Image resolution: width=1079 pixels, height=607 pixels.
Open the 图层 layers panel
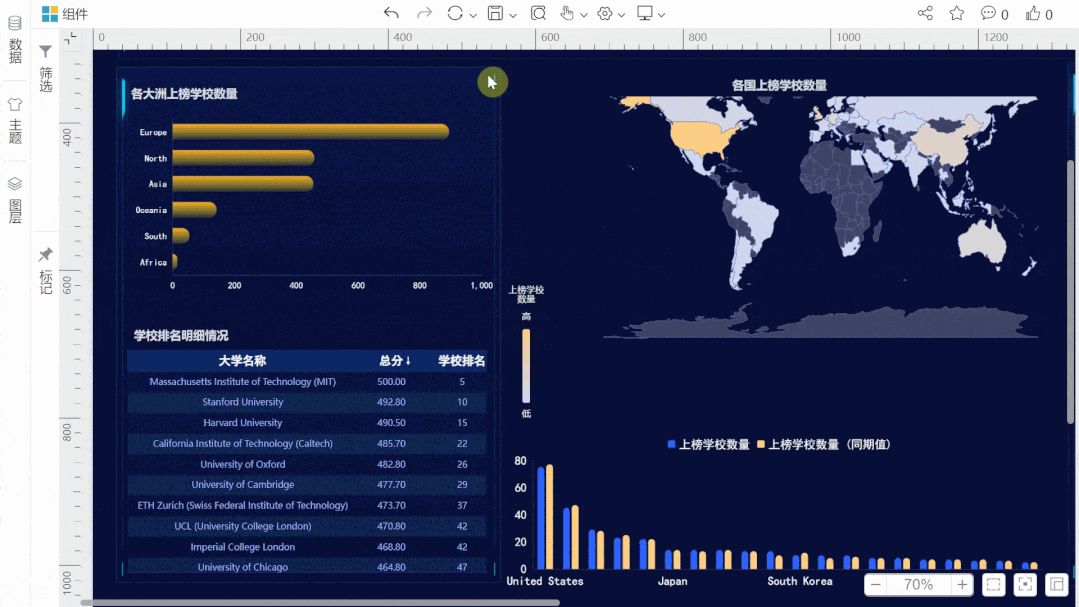click(15, 200)
